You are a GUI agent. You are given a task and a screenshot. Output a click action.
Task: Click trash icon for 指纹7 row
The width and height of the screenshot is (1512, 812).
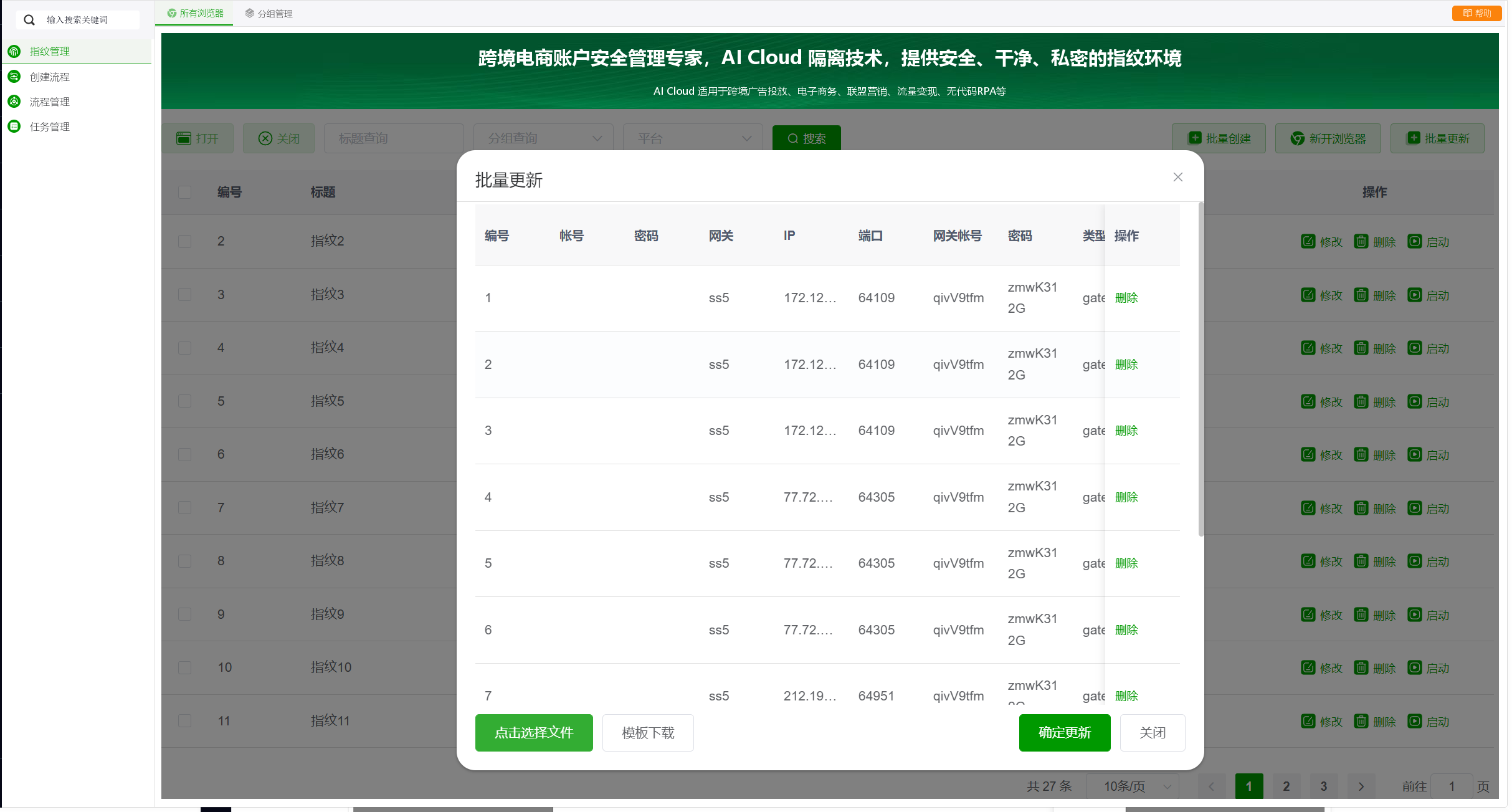(1361, 508)
